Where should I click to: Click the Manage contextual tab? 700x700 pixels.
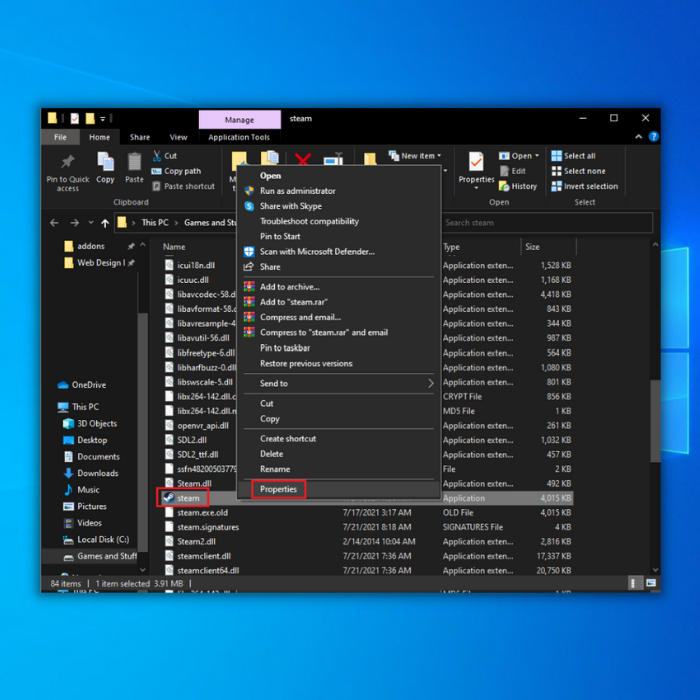click(239, 120)
